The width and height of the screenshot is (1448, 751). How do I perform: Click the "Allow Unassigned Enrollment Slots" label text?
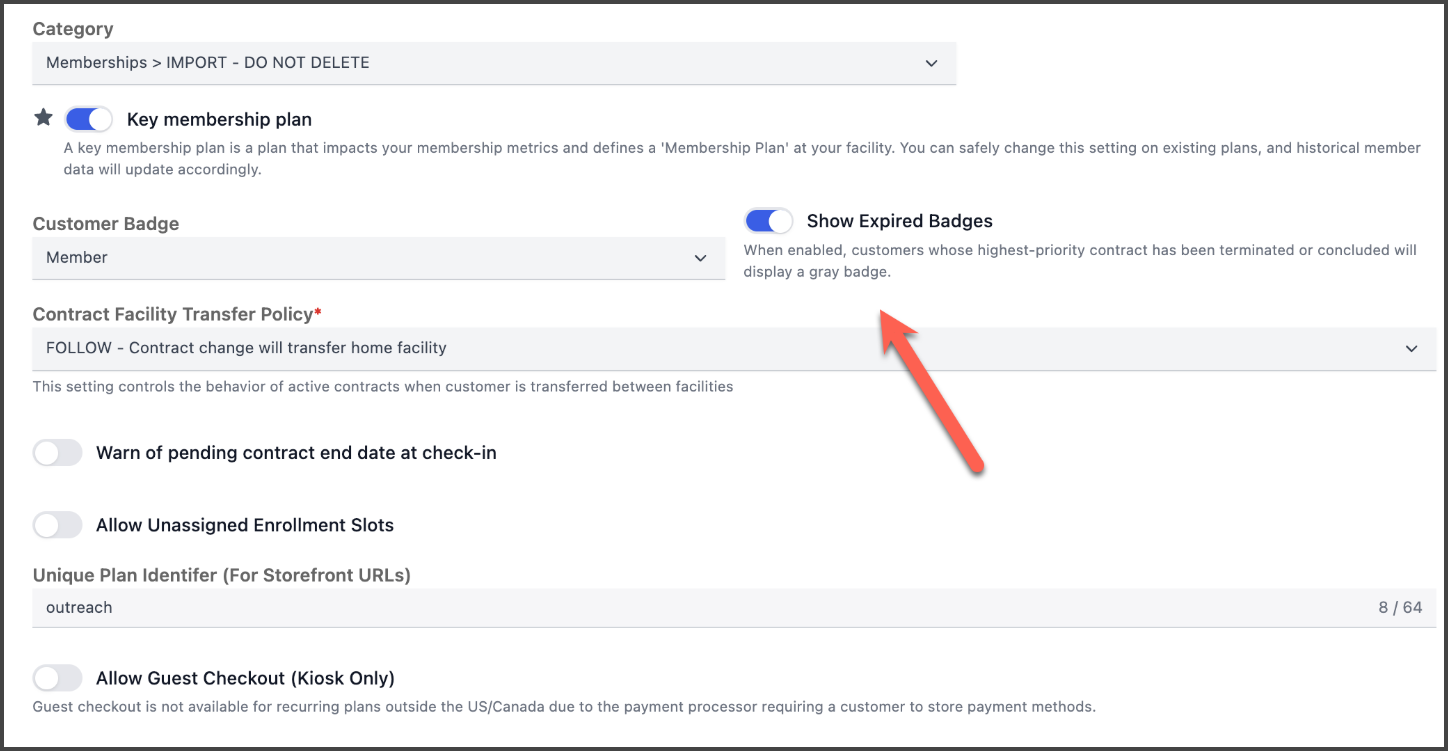click(245, 525)
